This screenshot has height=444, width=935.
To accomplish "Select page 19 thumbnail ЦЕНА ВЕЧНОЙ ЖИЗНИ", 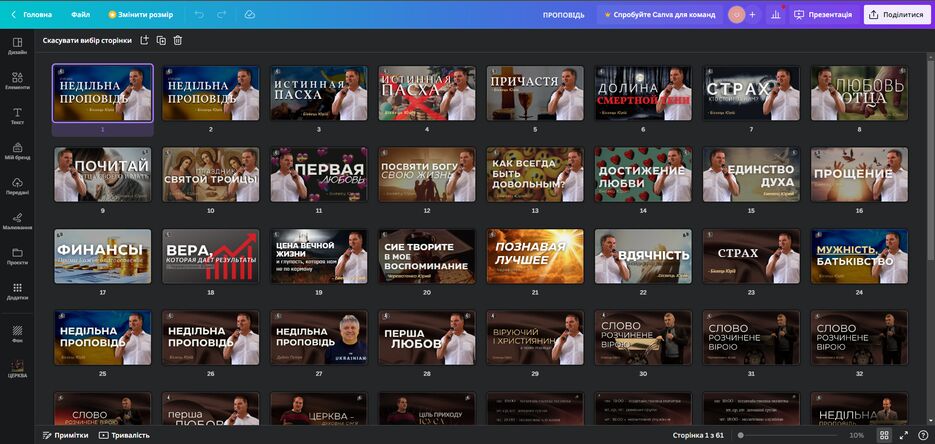I will (319, 256).
